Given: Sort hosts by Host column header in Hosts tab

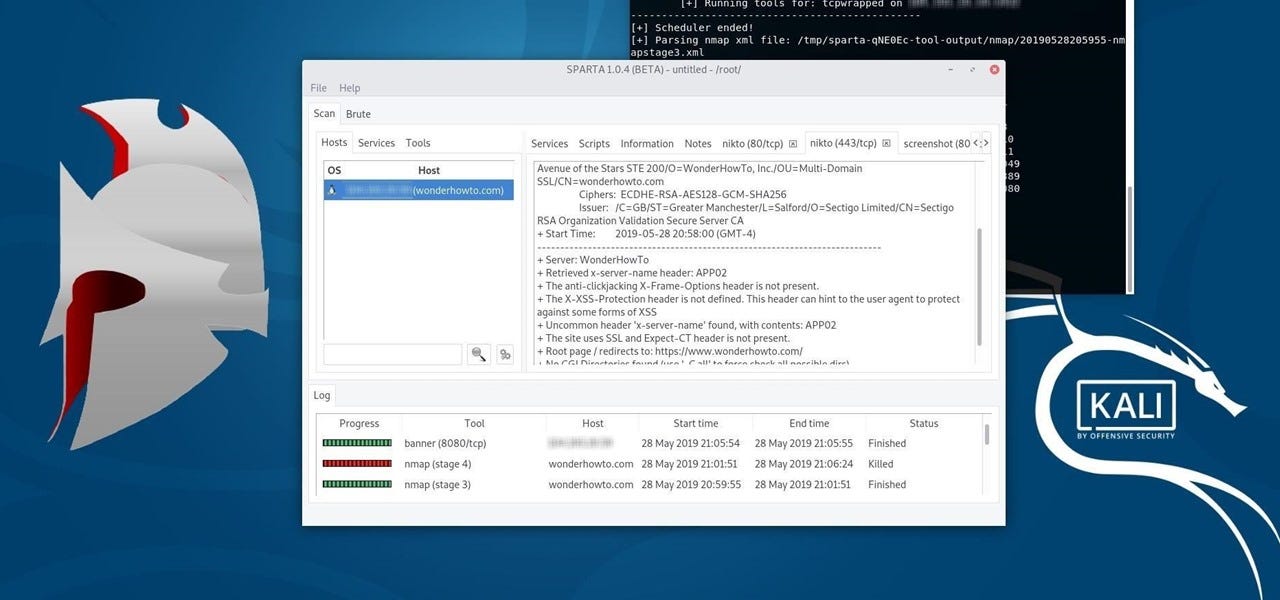Looking at the screenshot, I should 429,170.
